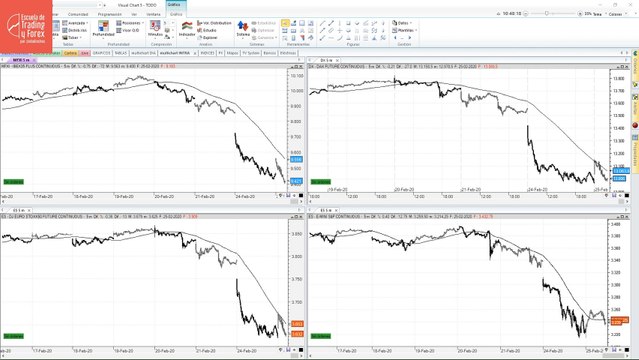Switch to the Cartera workspace tab
The image size is (639, 360).
click(x=71, y=53)
